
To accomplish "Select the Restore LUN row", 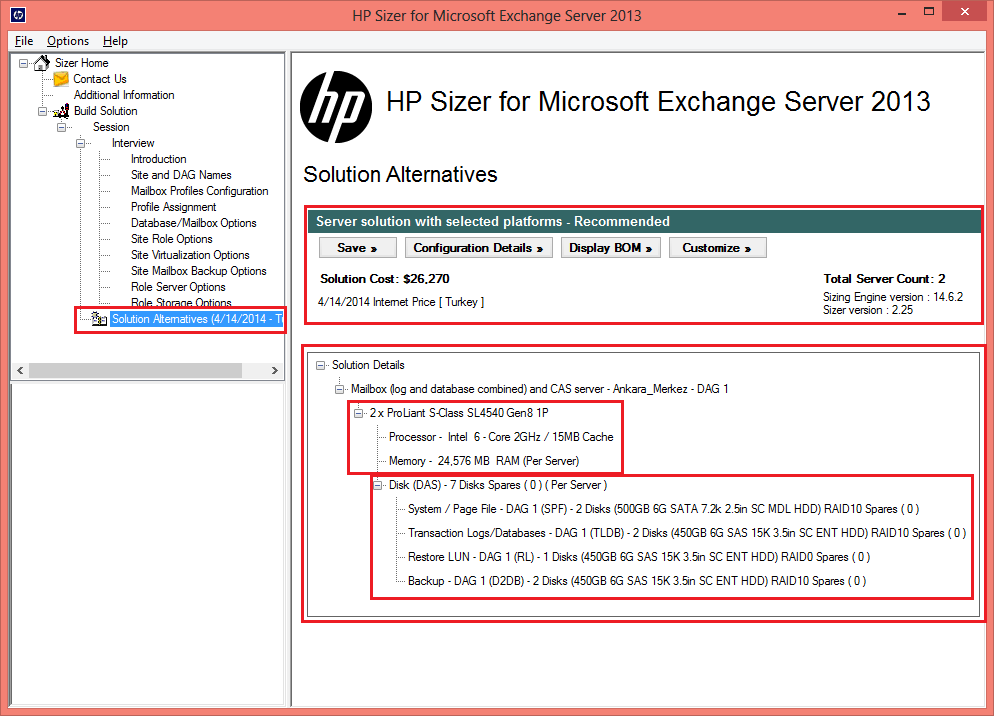I will tap(639, 557).
